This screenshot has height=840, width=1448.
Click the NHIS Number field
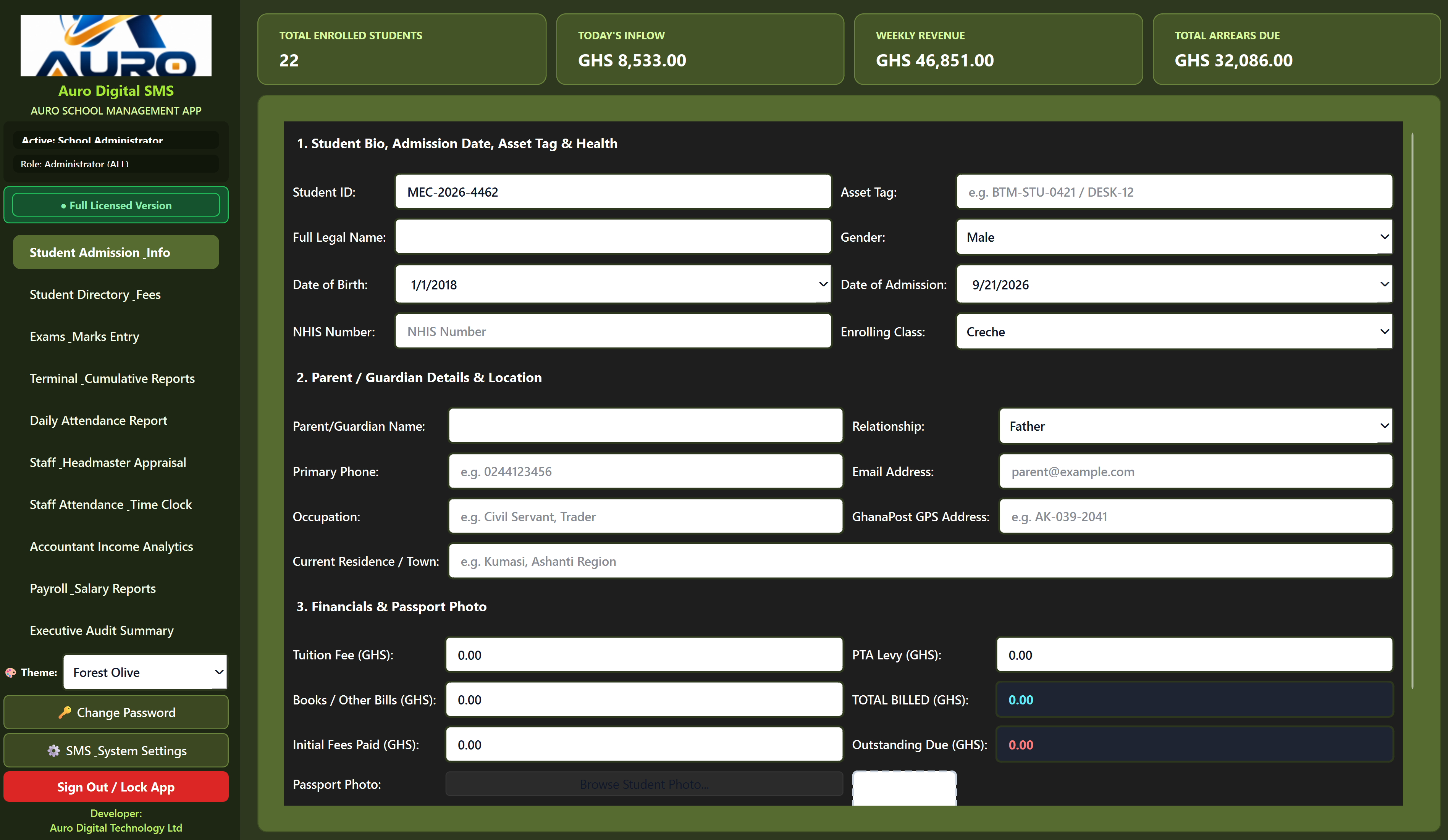(613, 331)
